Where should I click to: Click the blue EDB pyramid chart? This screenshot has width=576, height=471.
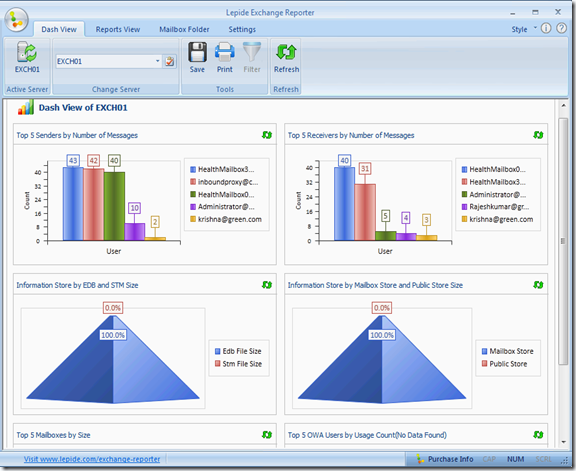(x=113, y=360)
